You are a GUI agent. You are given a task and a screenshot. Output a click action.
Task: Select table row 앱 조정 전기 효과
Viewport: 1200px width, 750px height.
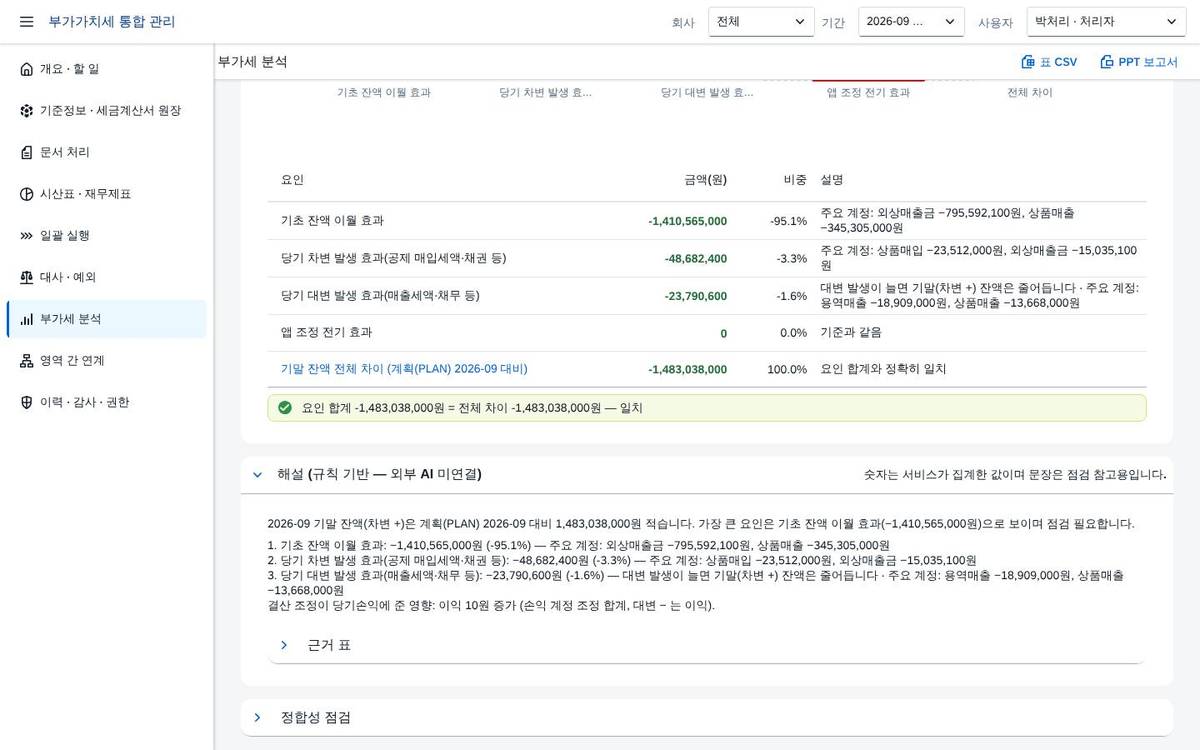(x=707, y=333)
